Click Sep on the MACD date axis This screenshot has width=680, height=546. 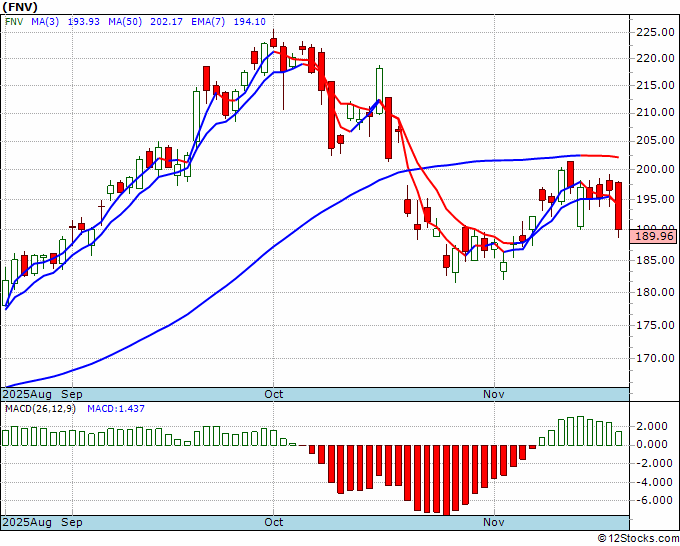tap(72, 522)
